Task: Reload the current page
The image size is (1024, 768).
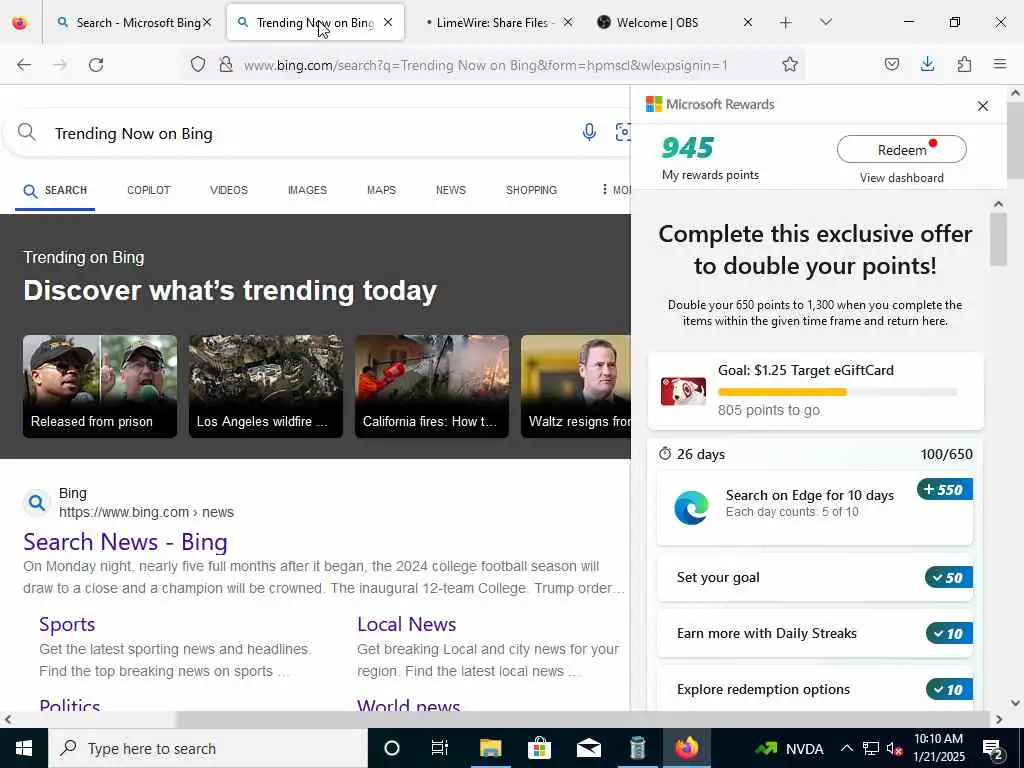Action: click(96, 65)
